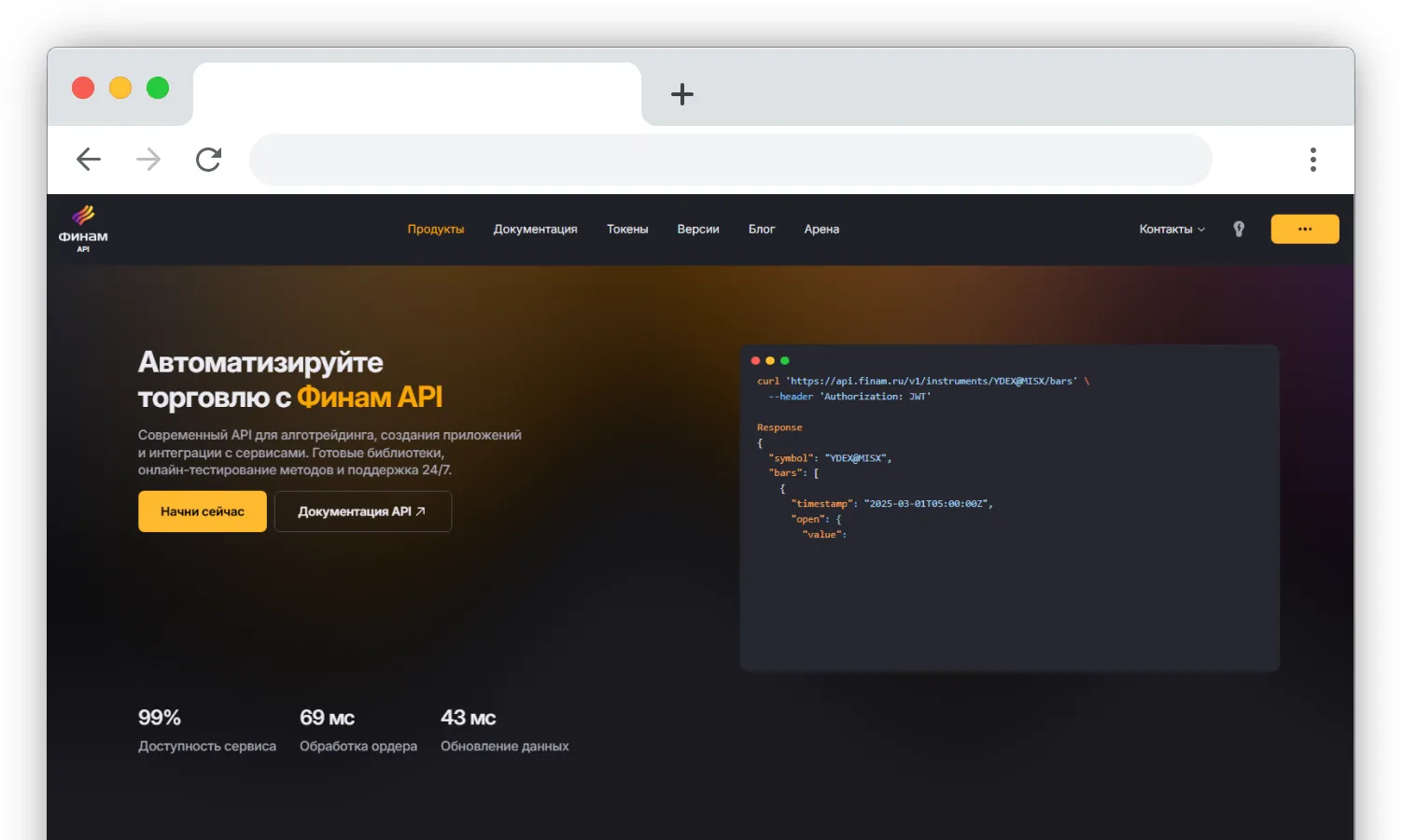Click the yellow ellipsis button in header
Image resolution: width=1403 pixels, height=840 pixels.
1305,229
